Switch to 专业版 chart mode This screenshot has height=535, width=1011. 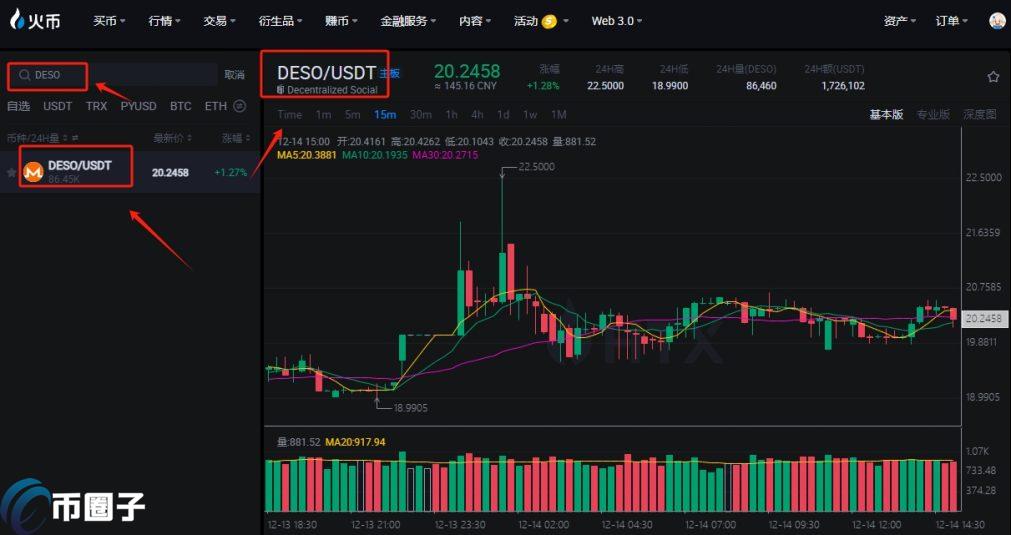[933, 115]
